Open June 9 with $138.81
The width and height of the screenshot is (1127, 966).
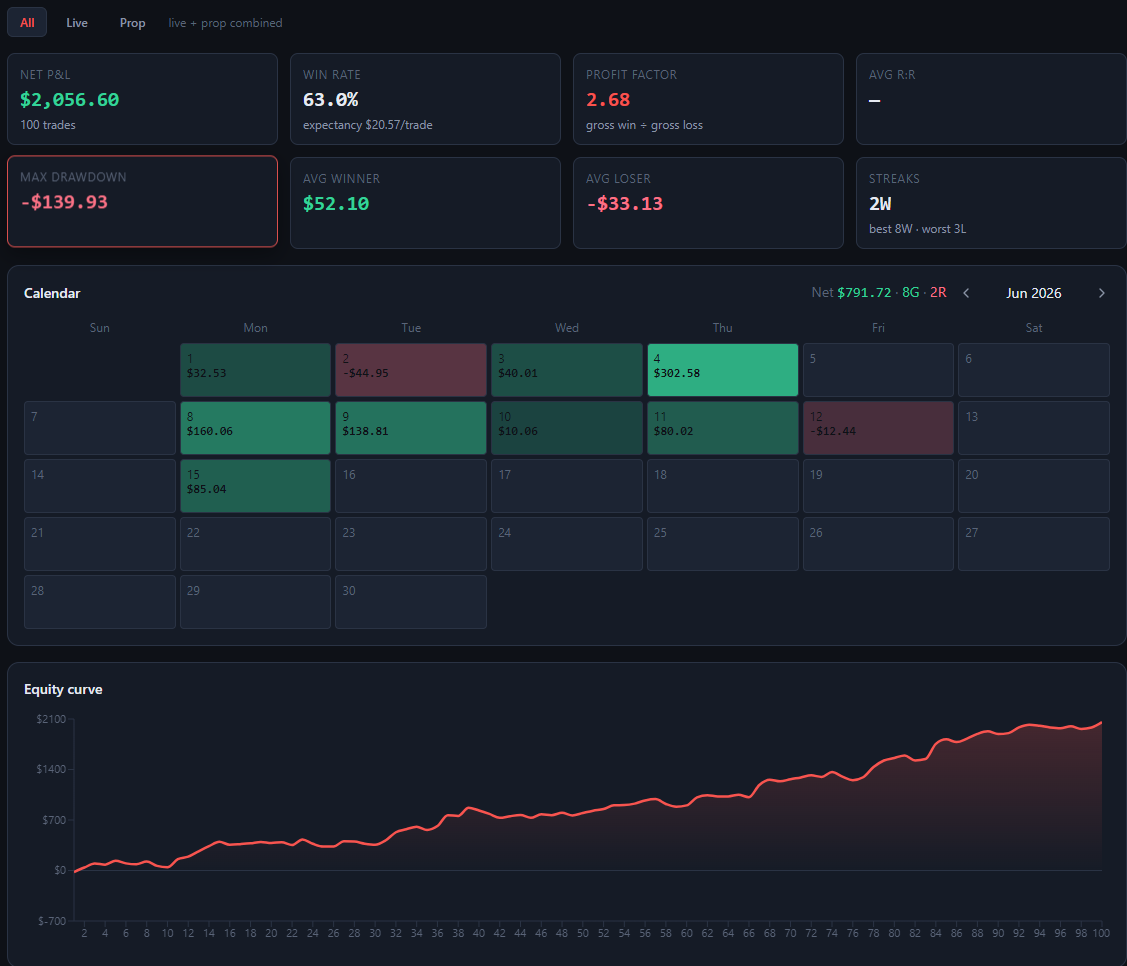(410, 428)
